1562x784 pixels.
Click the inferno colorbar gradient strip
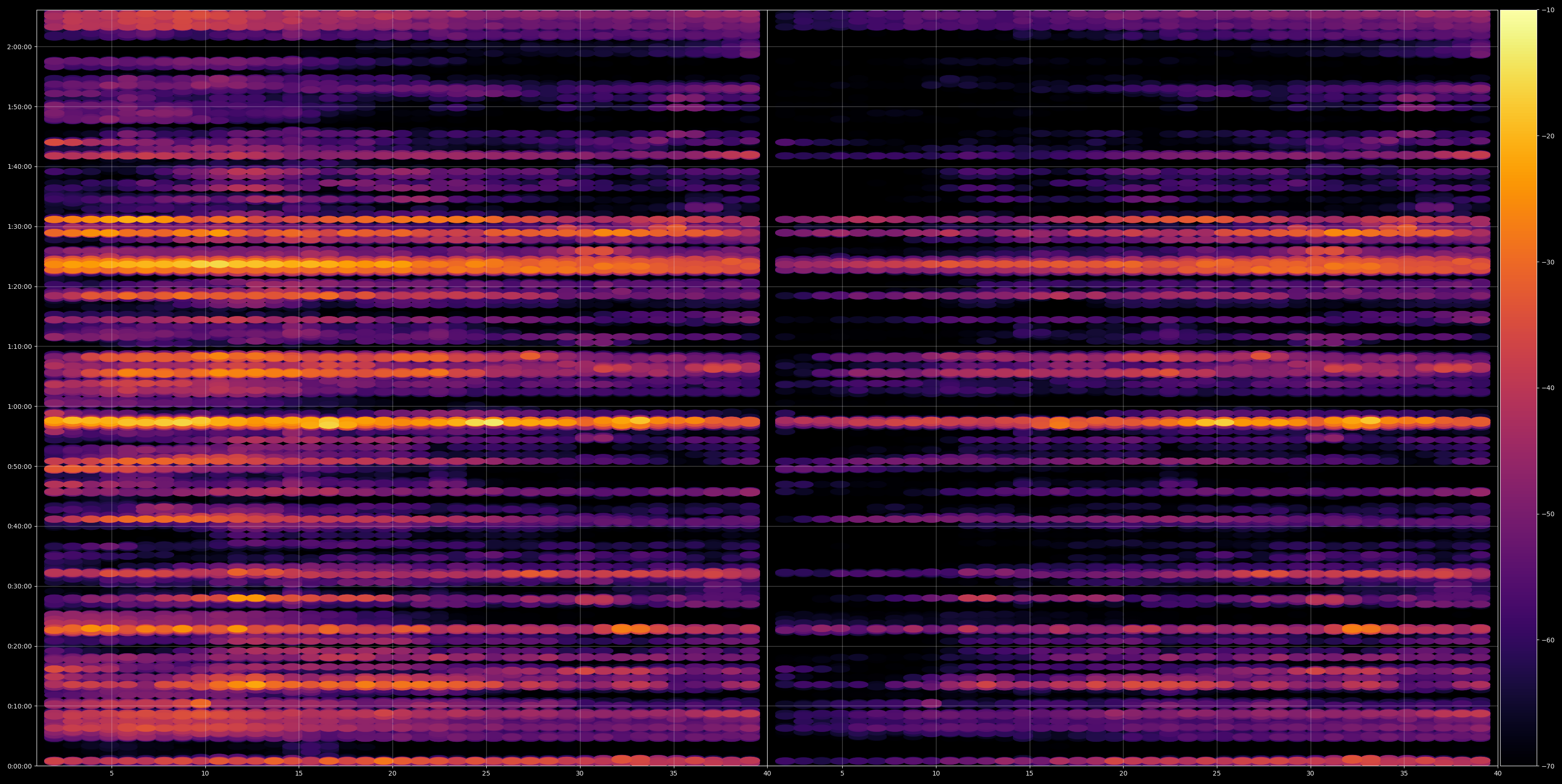[x=1518, y=388]
